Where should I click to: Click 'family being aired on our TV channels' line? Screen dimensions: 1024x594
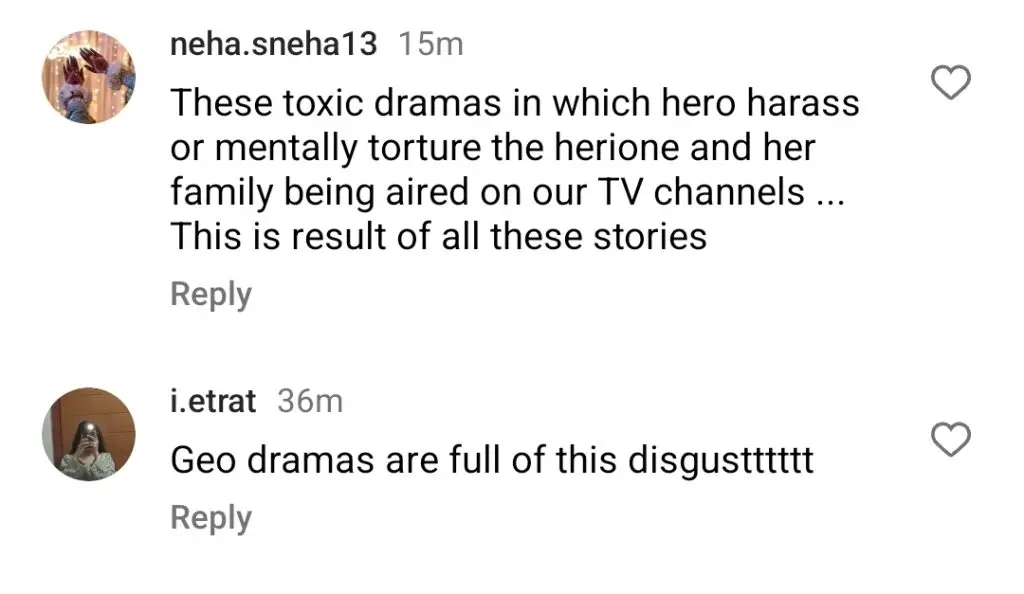pos(507,193)
